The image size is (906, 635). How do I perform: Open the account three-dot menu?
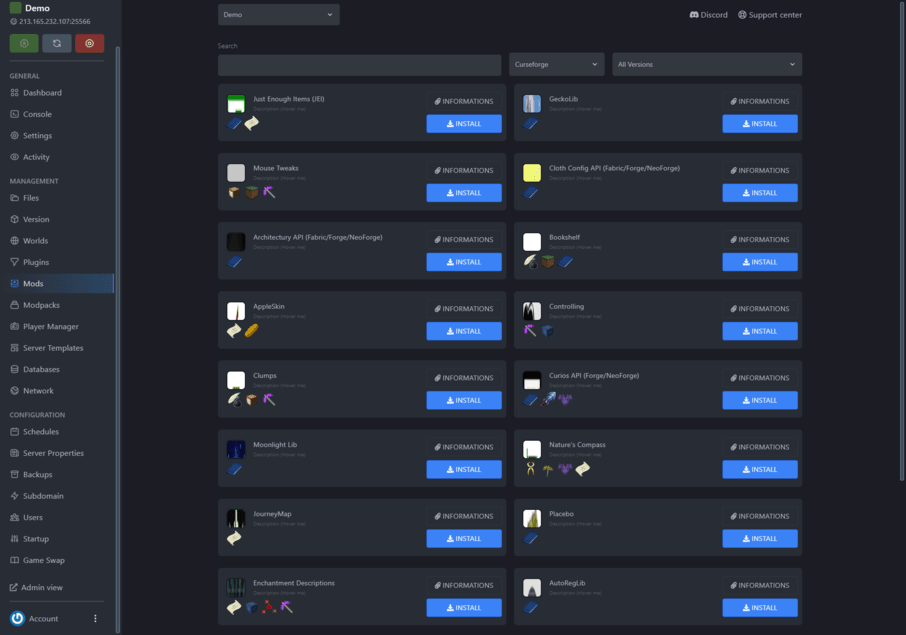point(96,619)
